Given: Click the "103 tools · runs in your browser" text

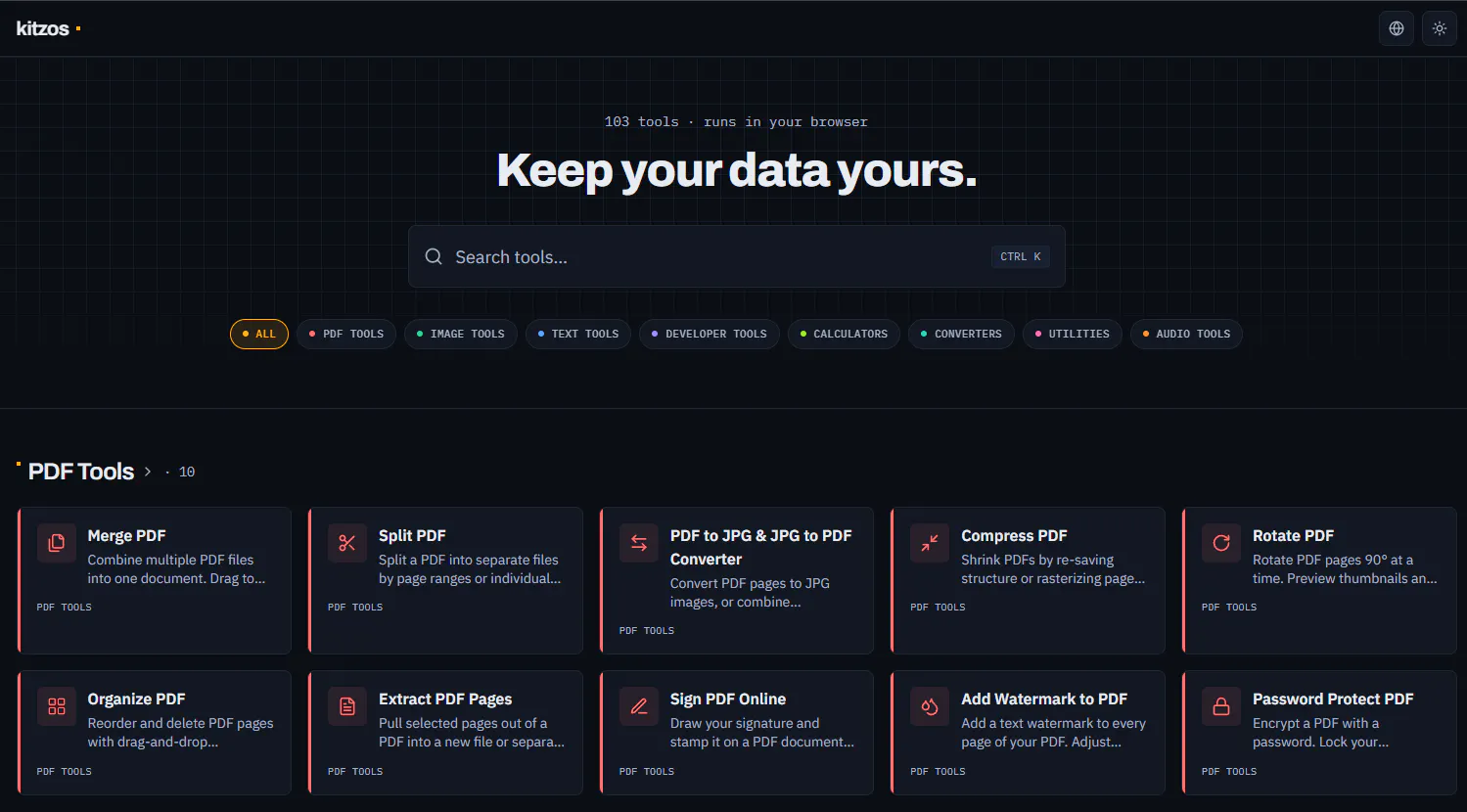Looking at the screenshot, I should (x=736, y=122).
